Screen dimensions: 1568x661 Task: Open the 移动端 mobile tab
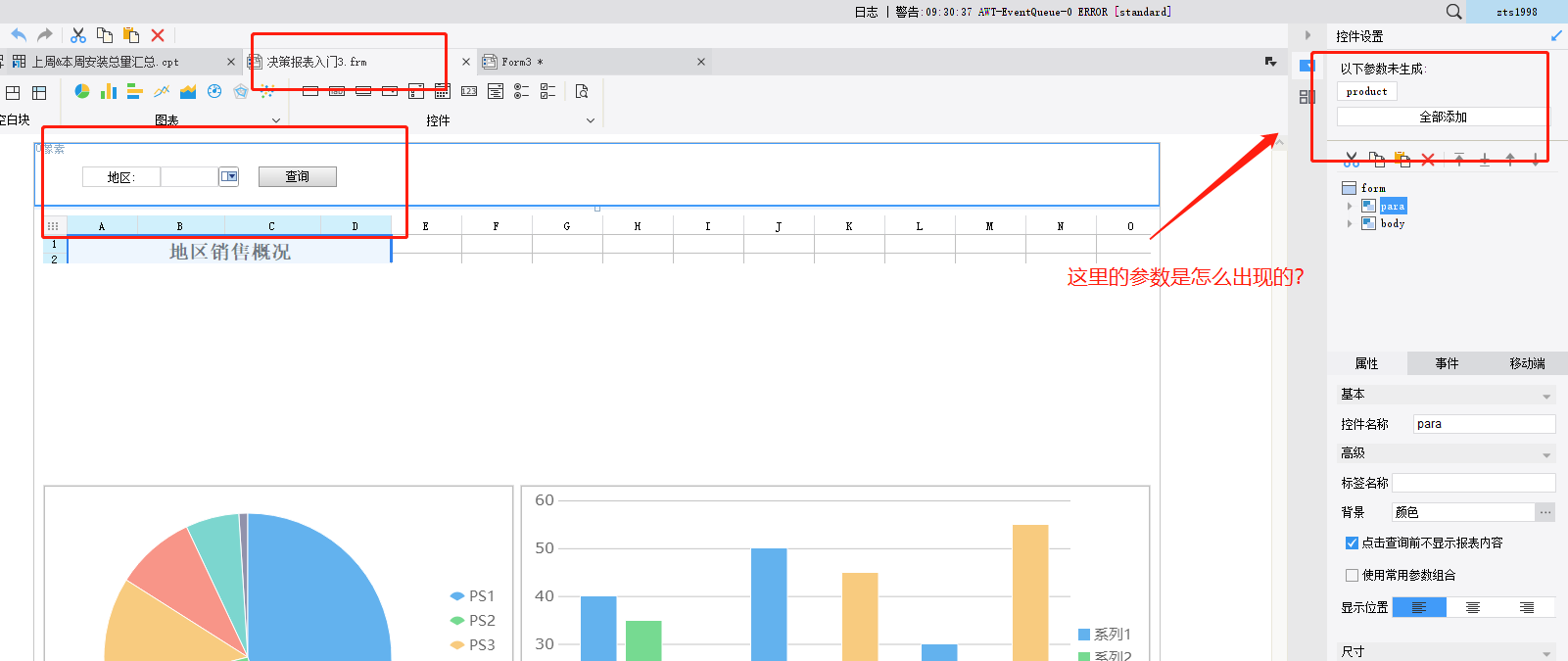click(x=1527, y=363)
